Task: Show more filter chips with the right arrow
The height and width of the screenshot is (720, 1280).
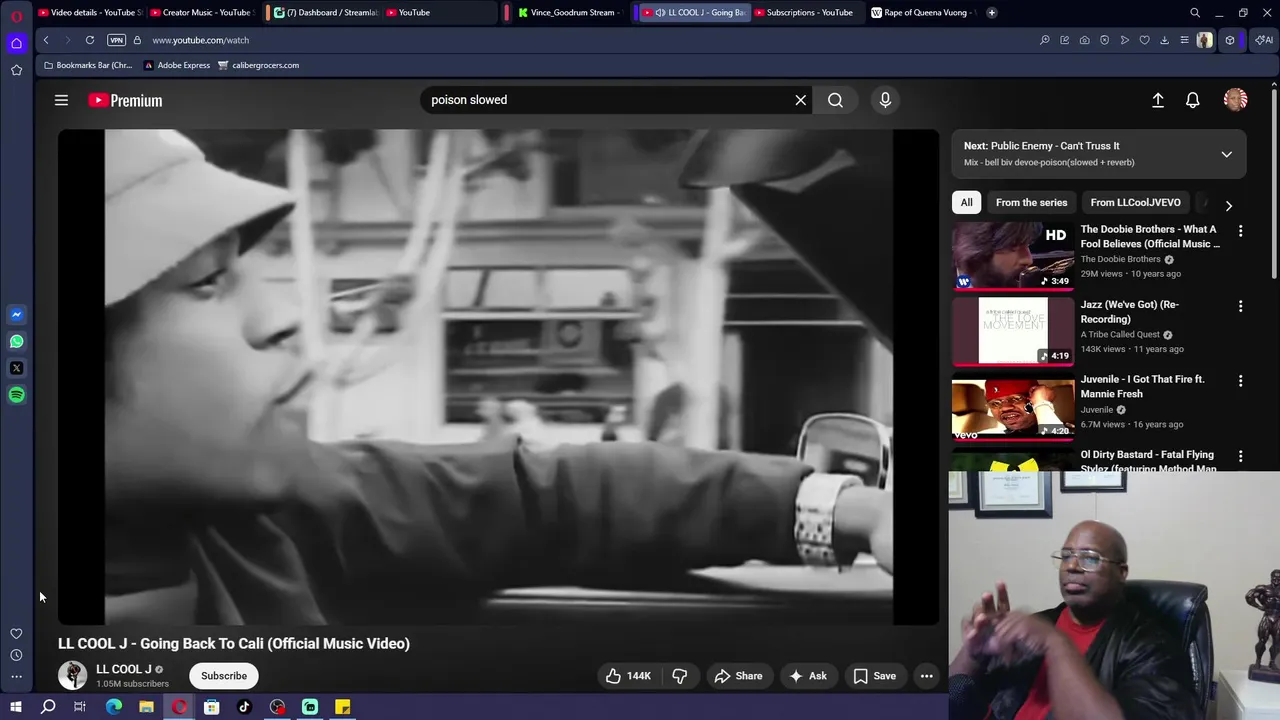Action: (x=1228, y=205)
